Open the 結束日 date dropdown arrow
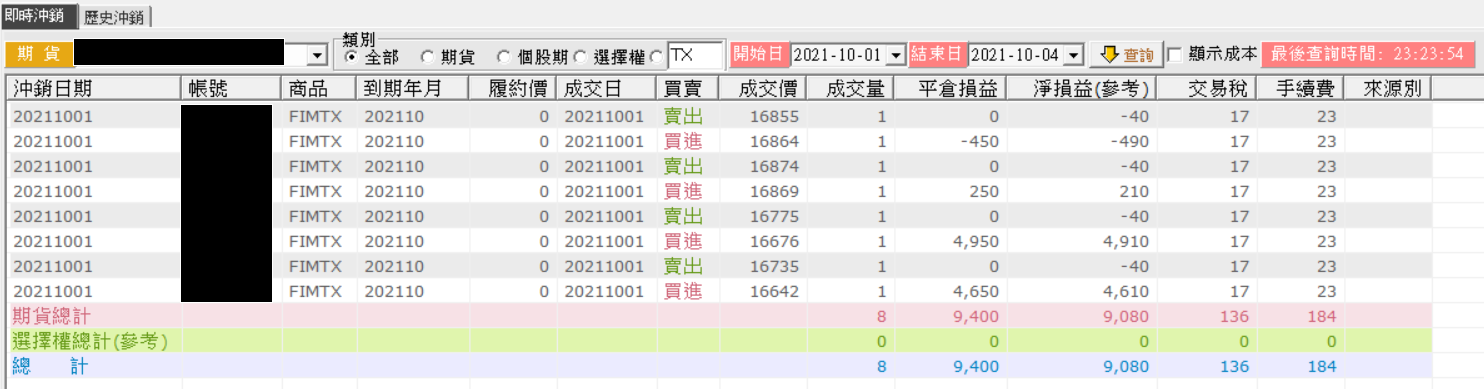Viewport: 1484px width, 389px height. point(1074,54)
